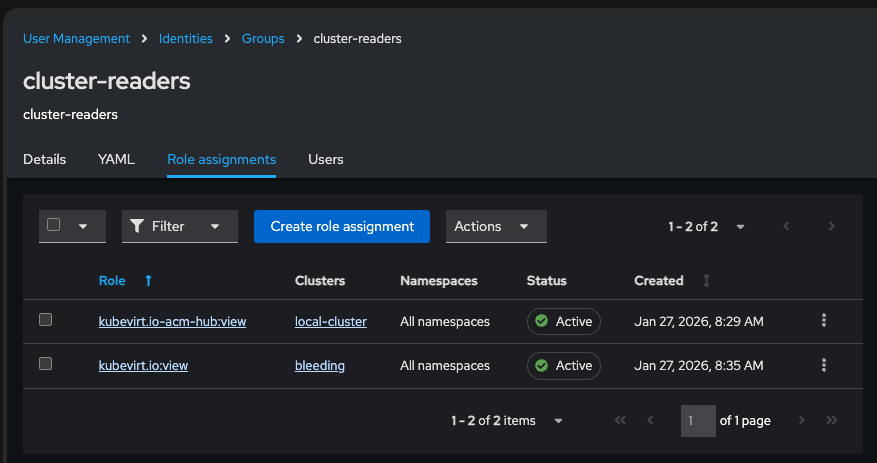
Task: Open the Users tab
Action: pyautogui.click(x=326, y=159)
